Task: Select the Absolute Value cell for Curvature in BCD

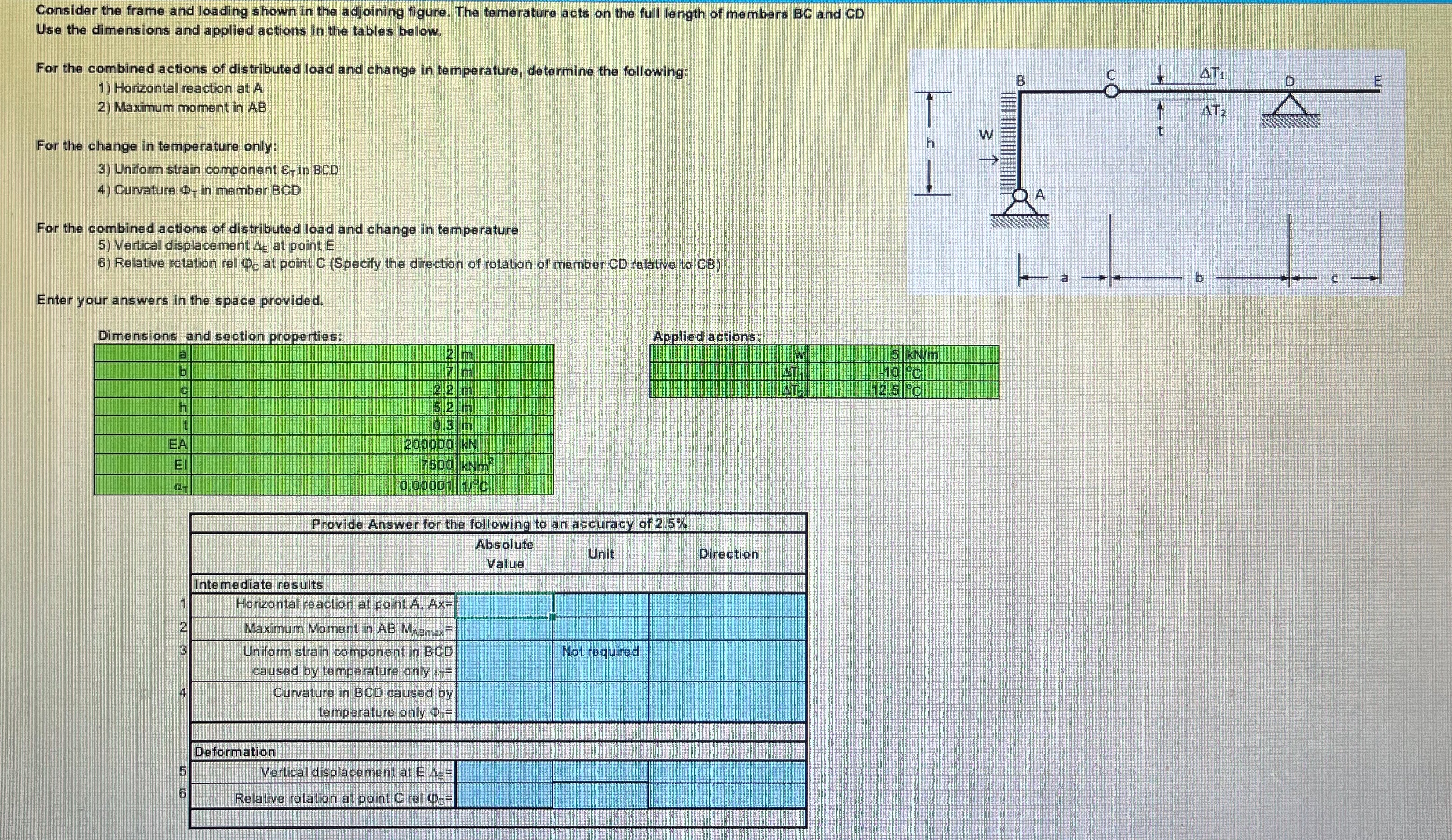Action: pos(505,702)
